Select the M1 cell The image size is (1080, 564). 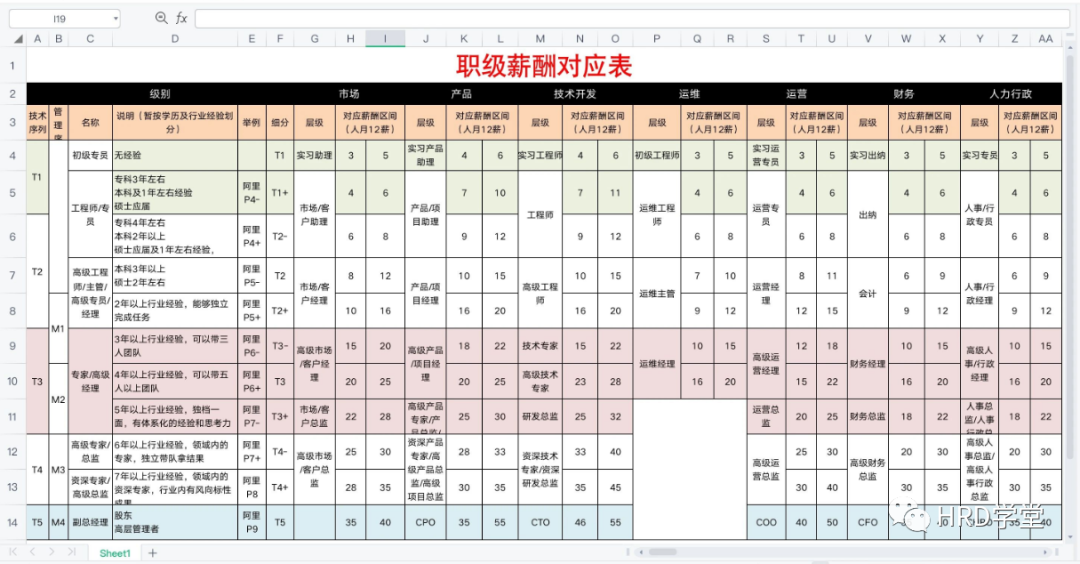(59, 328)
